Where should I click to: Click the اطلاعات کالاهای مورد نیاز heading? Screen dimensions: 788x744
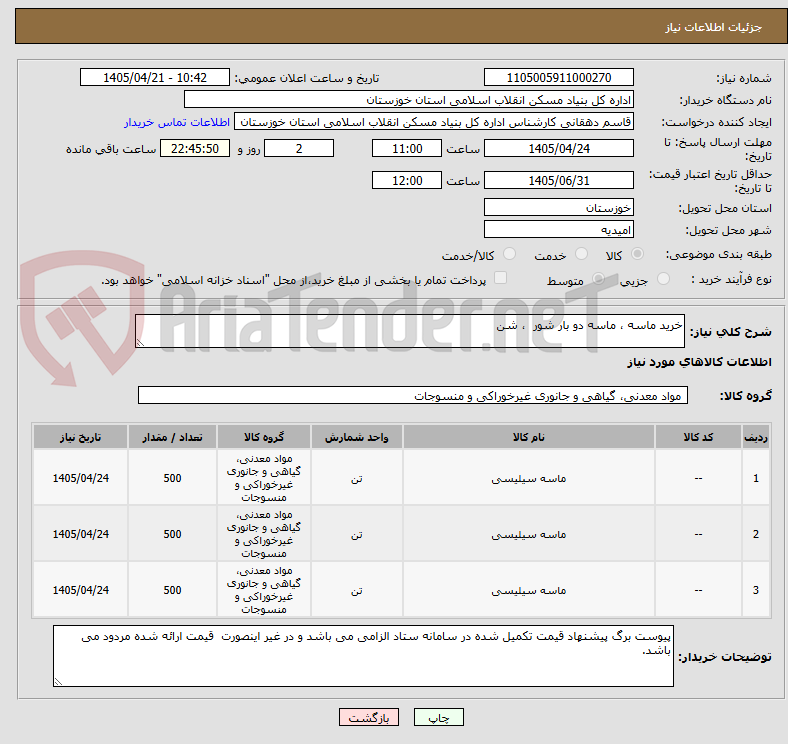[x=699, y=362]
